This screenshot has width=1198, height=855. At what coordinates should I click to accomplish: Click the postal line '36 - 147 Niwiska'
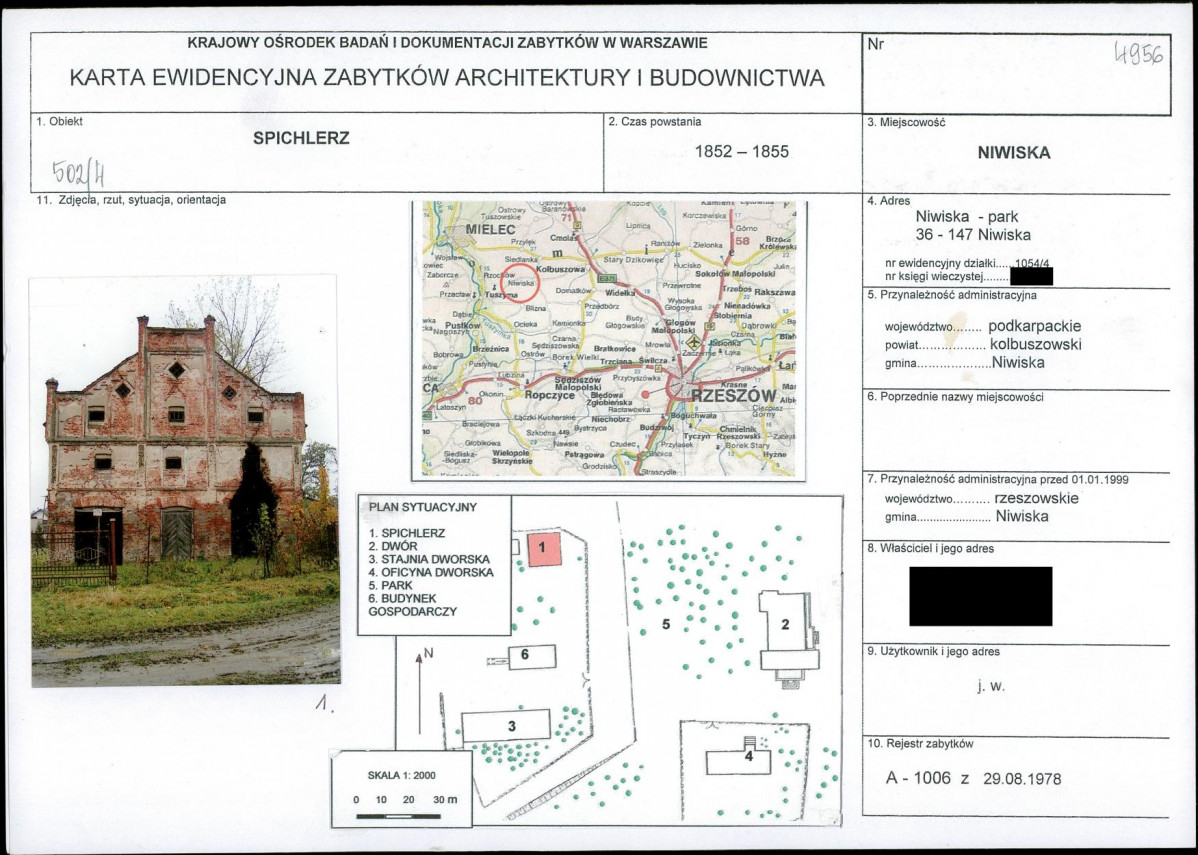[973, 235]
